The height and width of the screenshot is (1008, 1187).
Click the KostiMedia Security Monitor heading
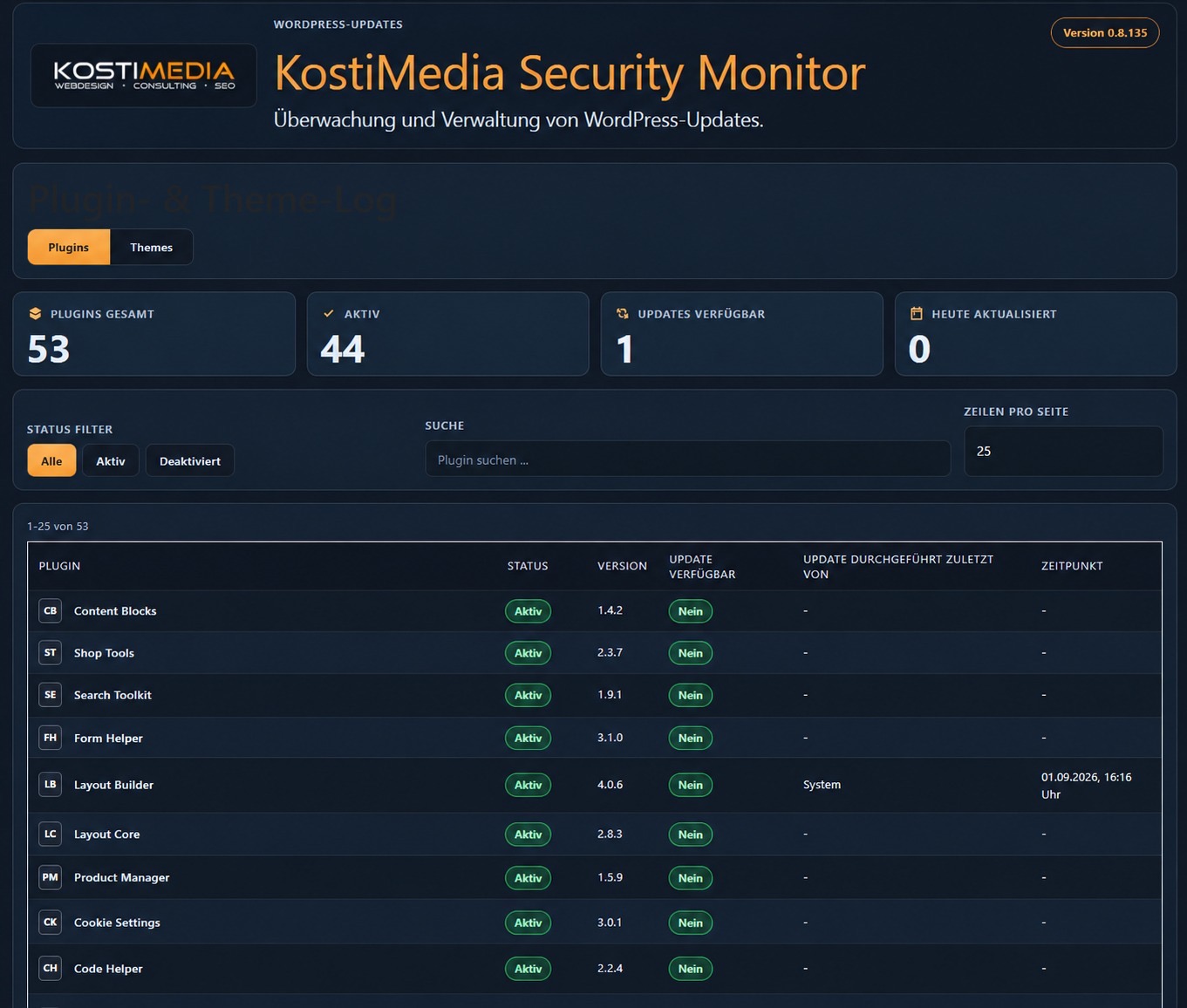pyautogui.click(x=570, y=73)
